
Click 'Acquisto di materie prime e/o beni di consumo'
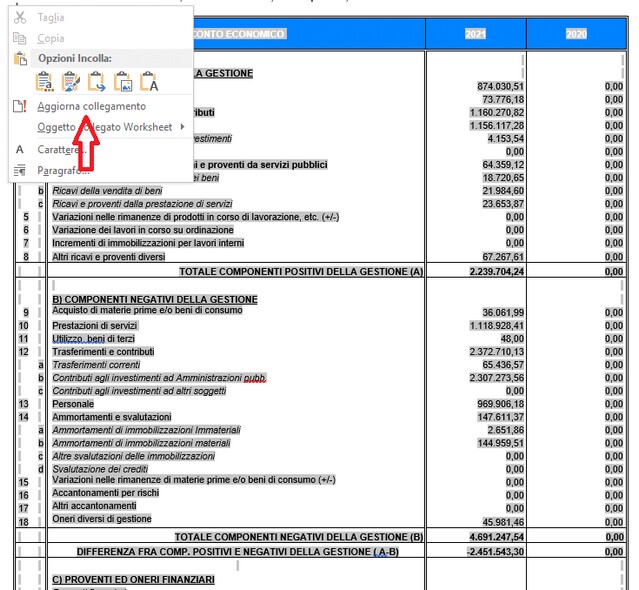click(x=147, y=310)
